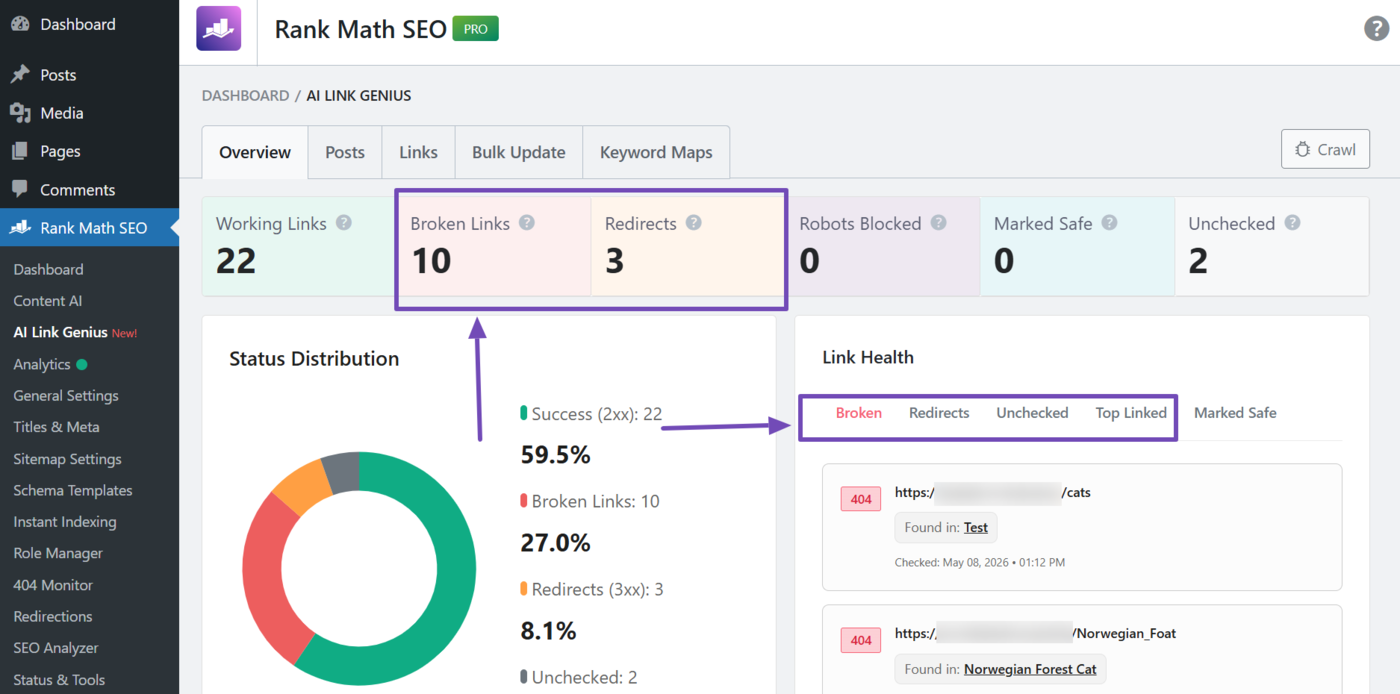The height and width of the screenshot is (694, 1400).
Task: Start a crawl with the Crawl button
Action: pyautogui.click(x=1325, y=149)
